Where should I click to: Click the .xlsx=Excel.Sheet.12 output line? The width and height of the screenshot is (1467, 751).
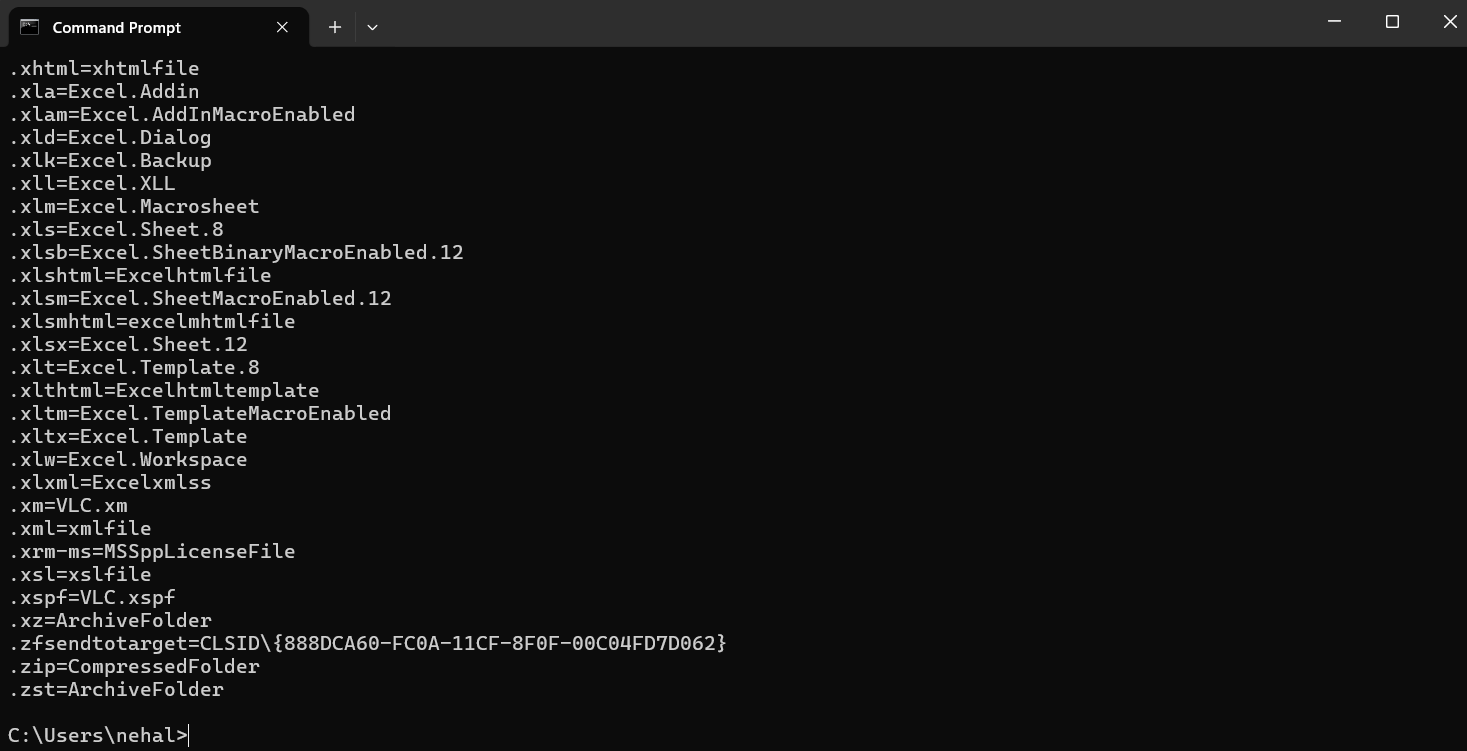pyautogui.click(x=129, y=344)
